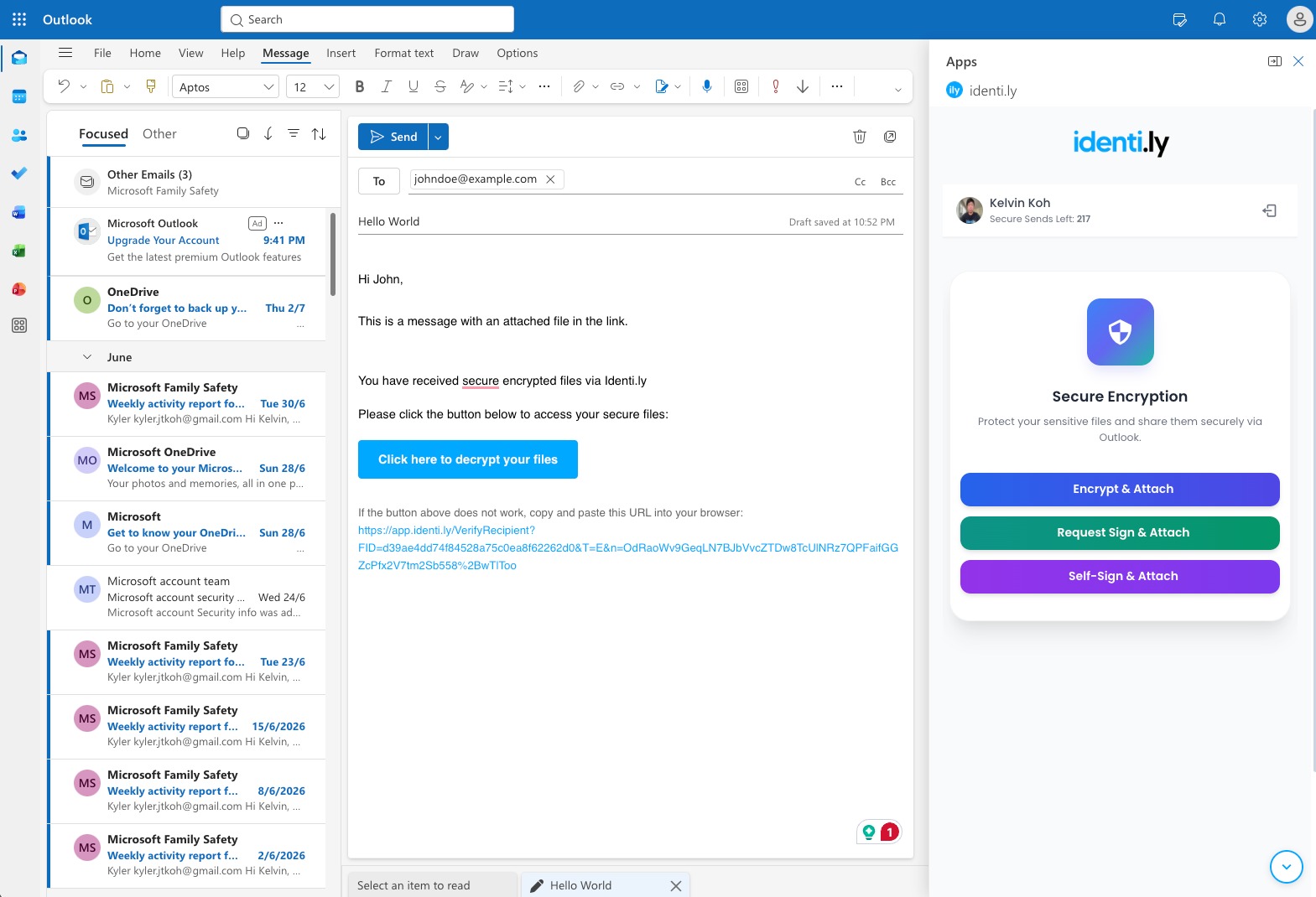Screen dimensions: 1316x897
Task: Expand the ribbon options chevron
Action: pos(898,90)
